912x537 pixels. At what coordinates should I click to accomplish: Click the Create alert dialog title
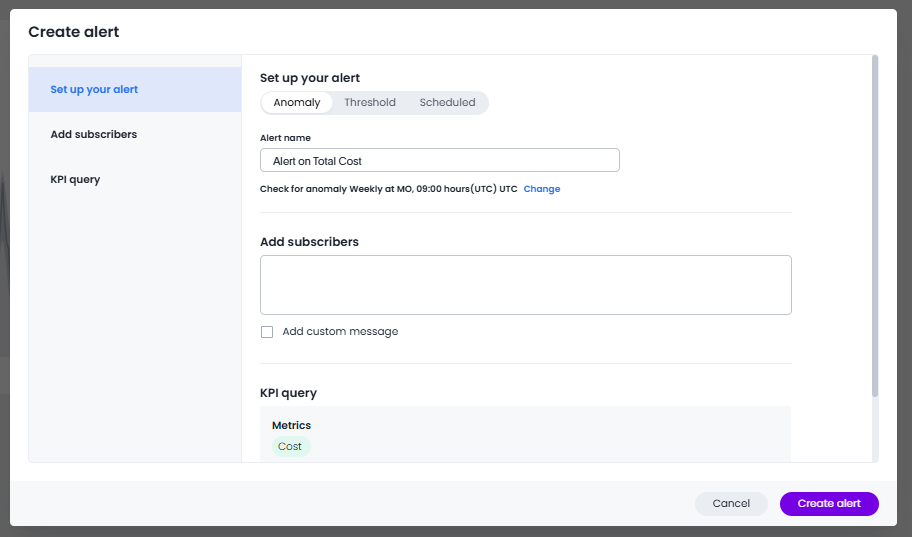tap(74, 32)
